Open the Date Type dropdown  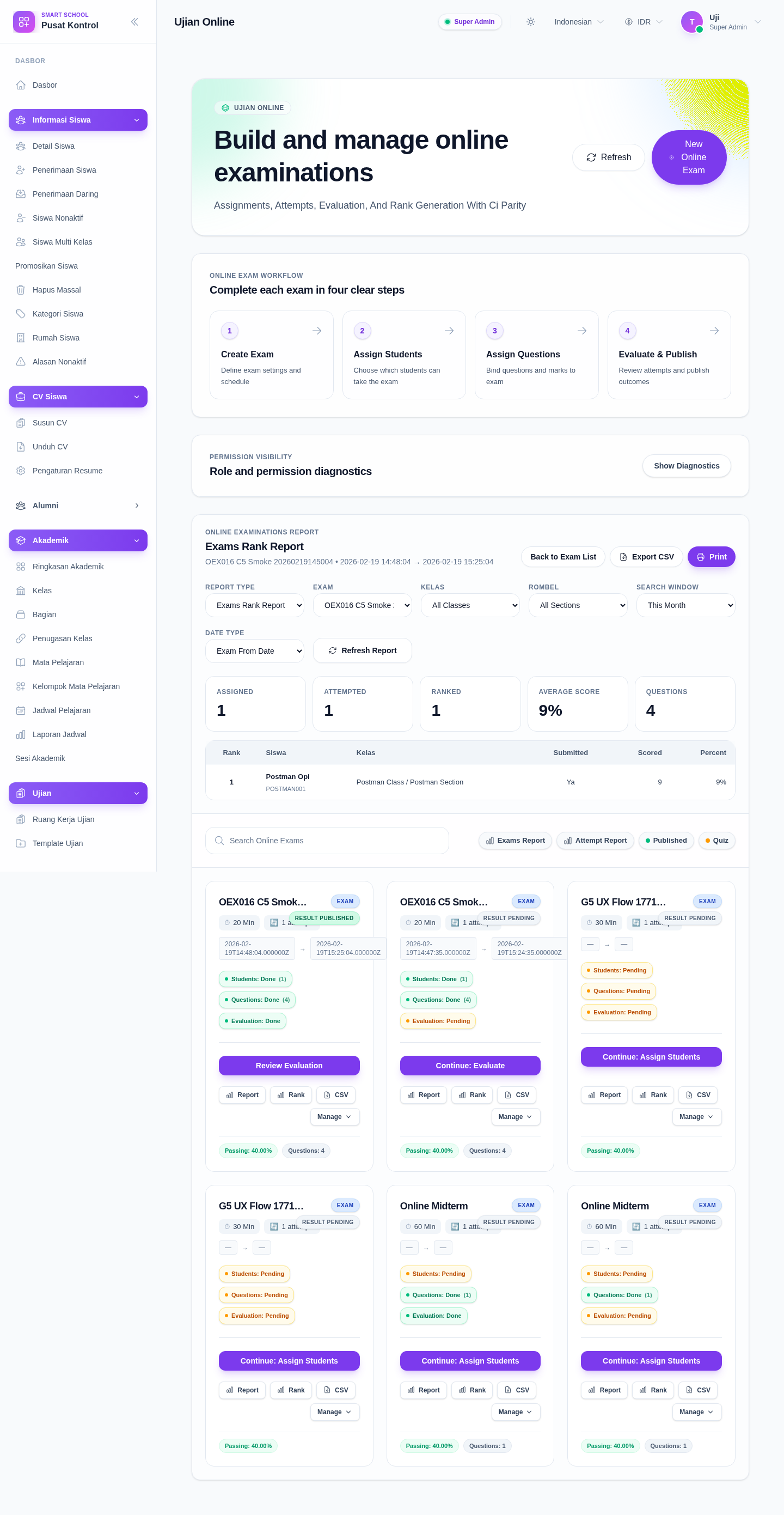coord(254,651)
